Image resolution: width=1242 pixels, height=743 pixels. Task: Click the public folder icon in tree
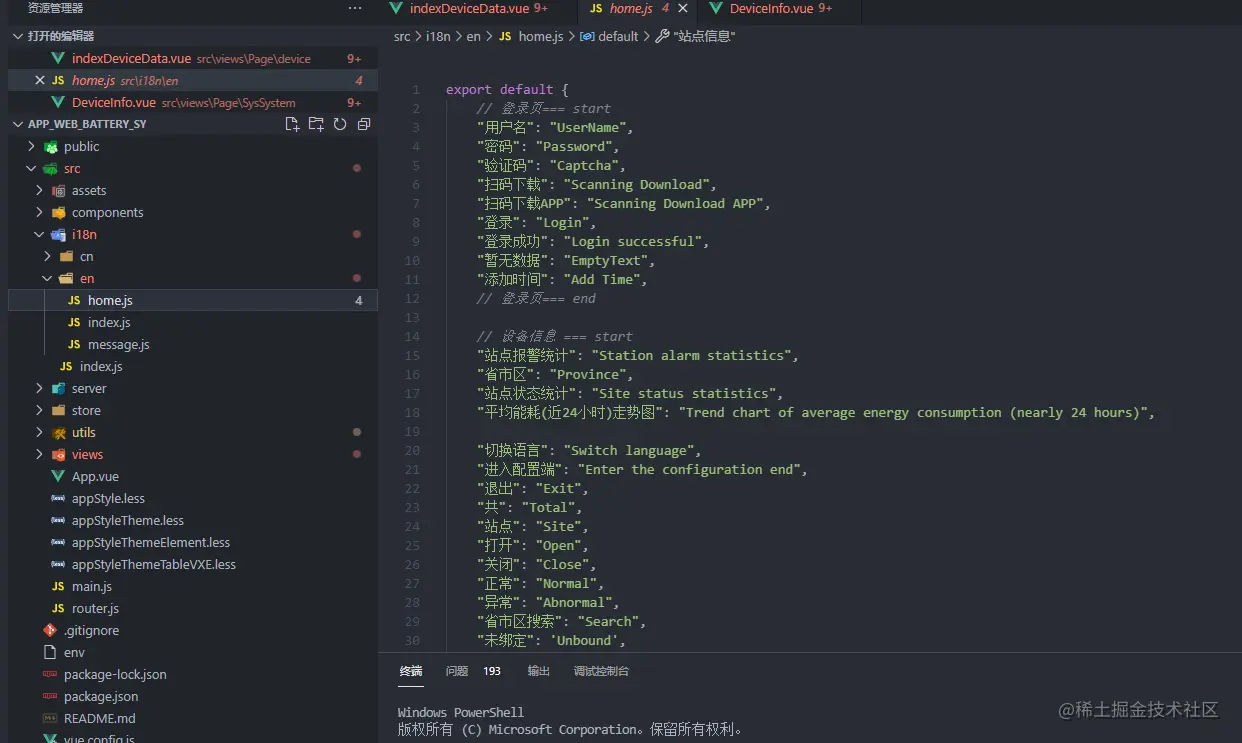(x=51, y=146)
